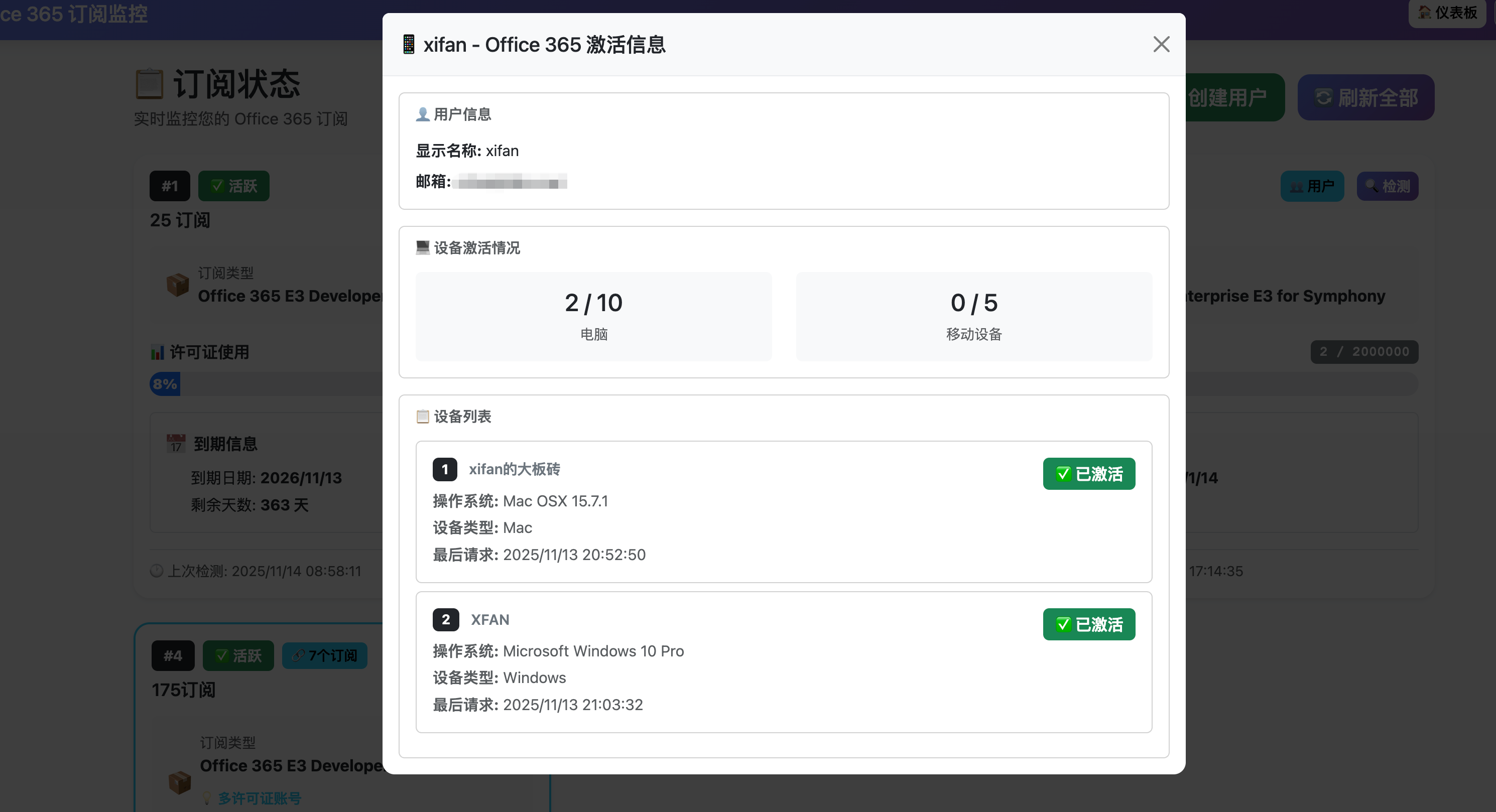Click the 7个订阅 link badge

click(325, 655)
